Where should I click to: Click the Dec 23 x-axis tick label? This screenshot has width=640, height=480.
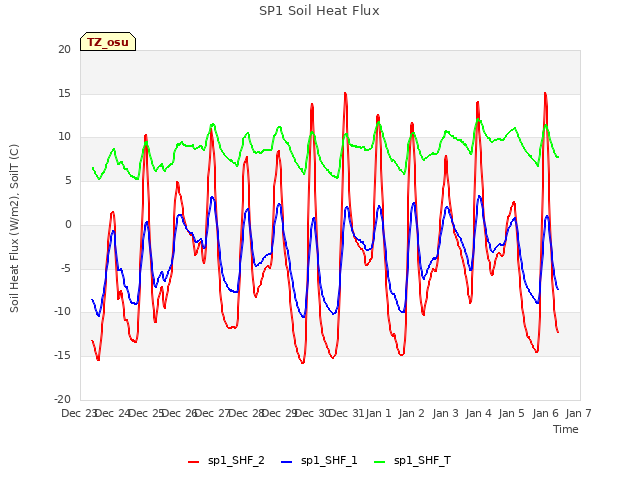[79, 413]
